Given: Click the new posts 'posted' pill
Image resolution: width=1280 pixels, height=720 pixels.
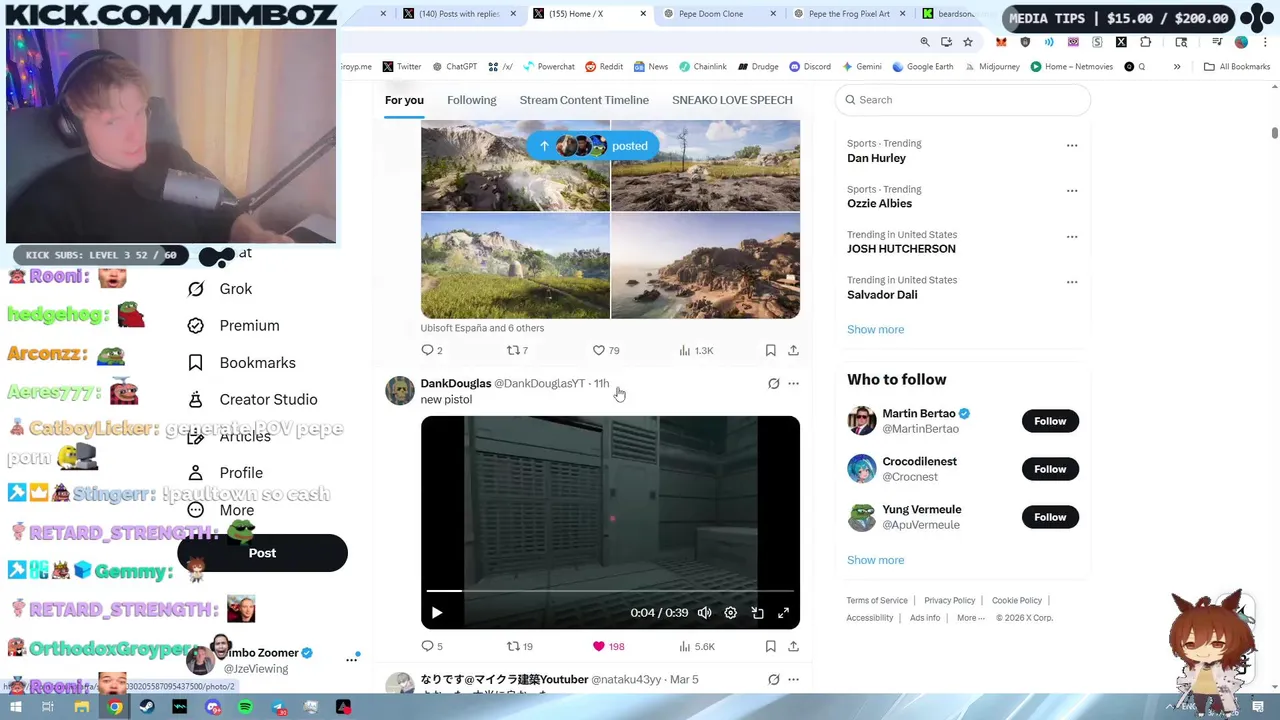Looking at the screenshot, I should pyautogui.click(x=593, y=146).
